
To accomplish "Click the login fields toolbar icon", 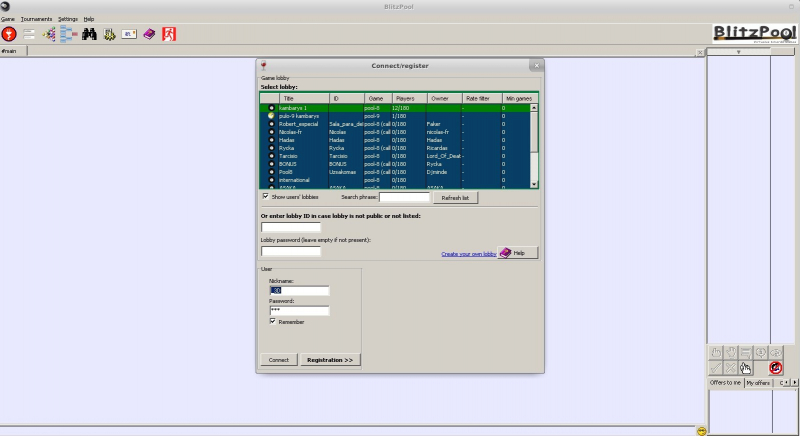I will (29, 34).
